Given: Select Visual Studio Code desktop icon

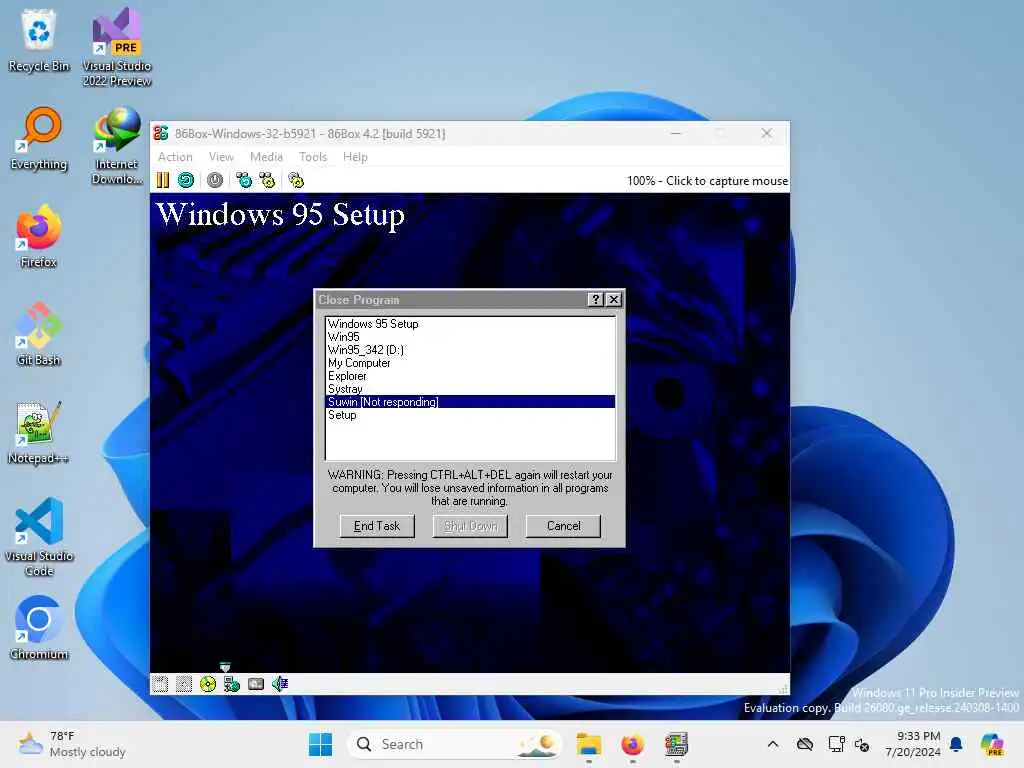Looking at the screenshot, I should [x=39, y=537].
